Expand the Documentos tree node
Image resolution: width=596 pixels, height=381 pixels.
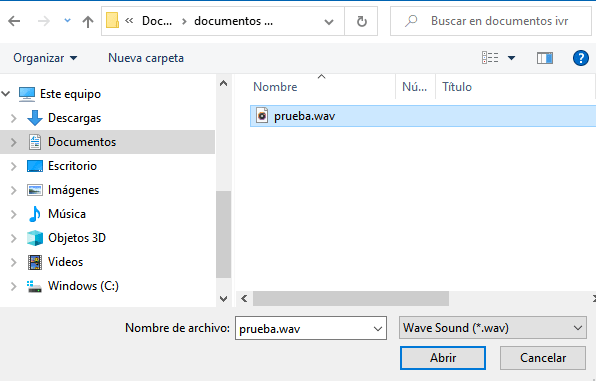coord(14,142)
